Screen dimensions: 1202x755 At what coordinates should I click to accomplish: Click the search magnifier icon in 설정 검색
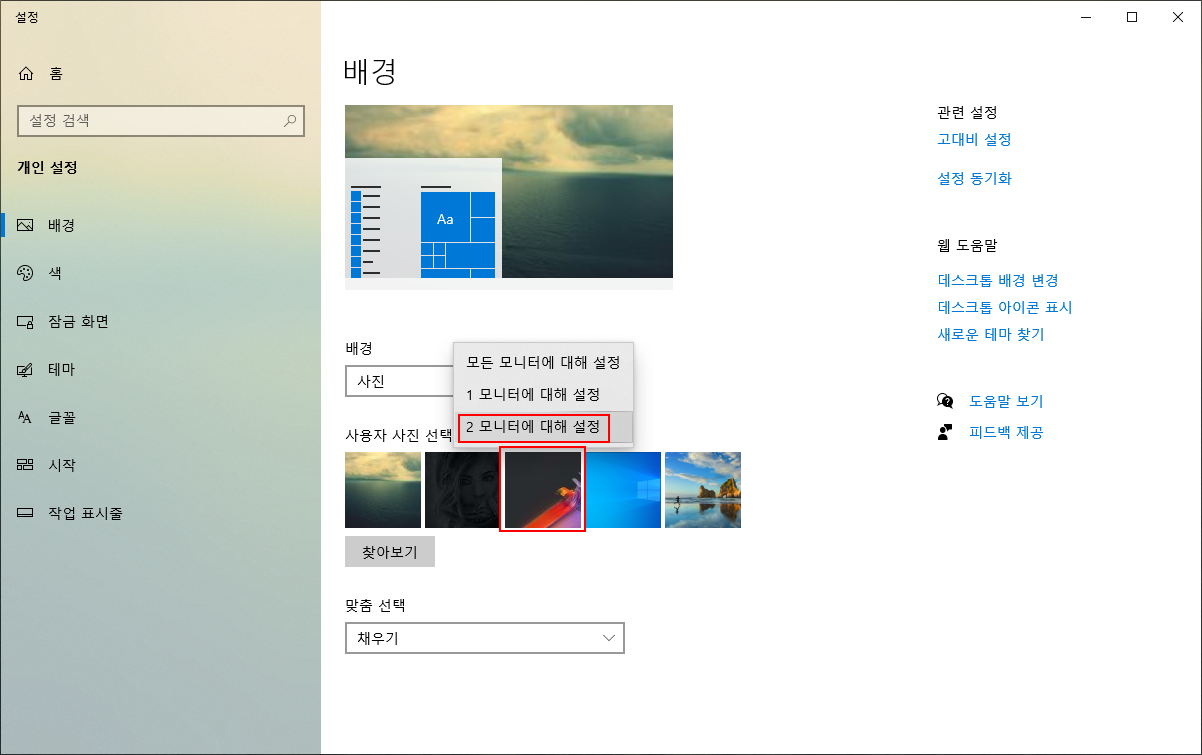pos(290,121)
